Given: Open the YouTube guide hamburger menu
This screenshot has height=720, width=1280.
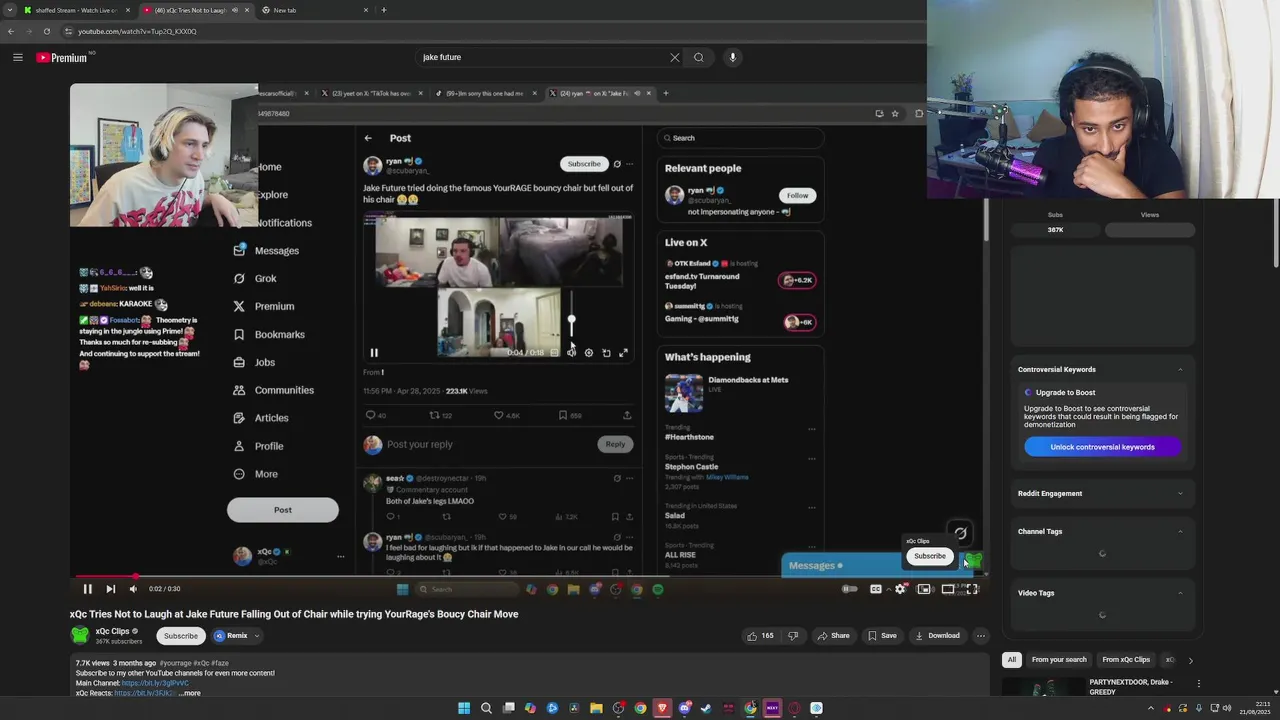Looking at the screenshot, I should 17,57.
